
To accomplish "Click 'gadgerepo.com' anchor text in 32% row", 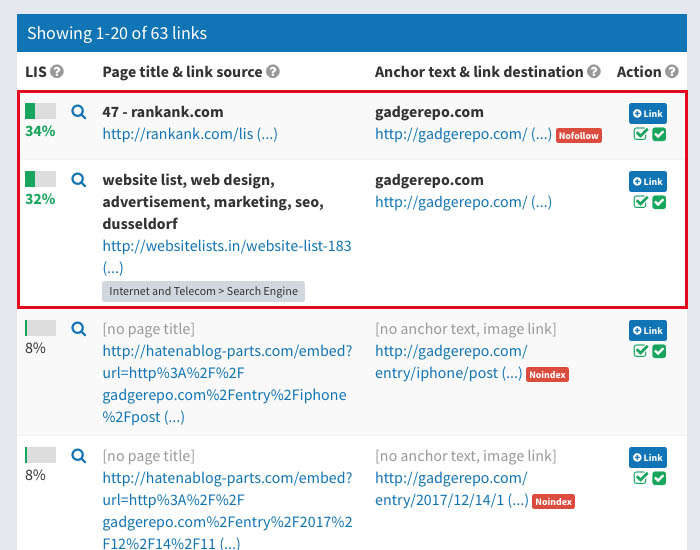I will (x=429, y=179).
